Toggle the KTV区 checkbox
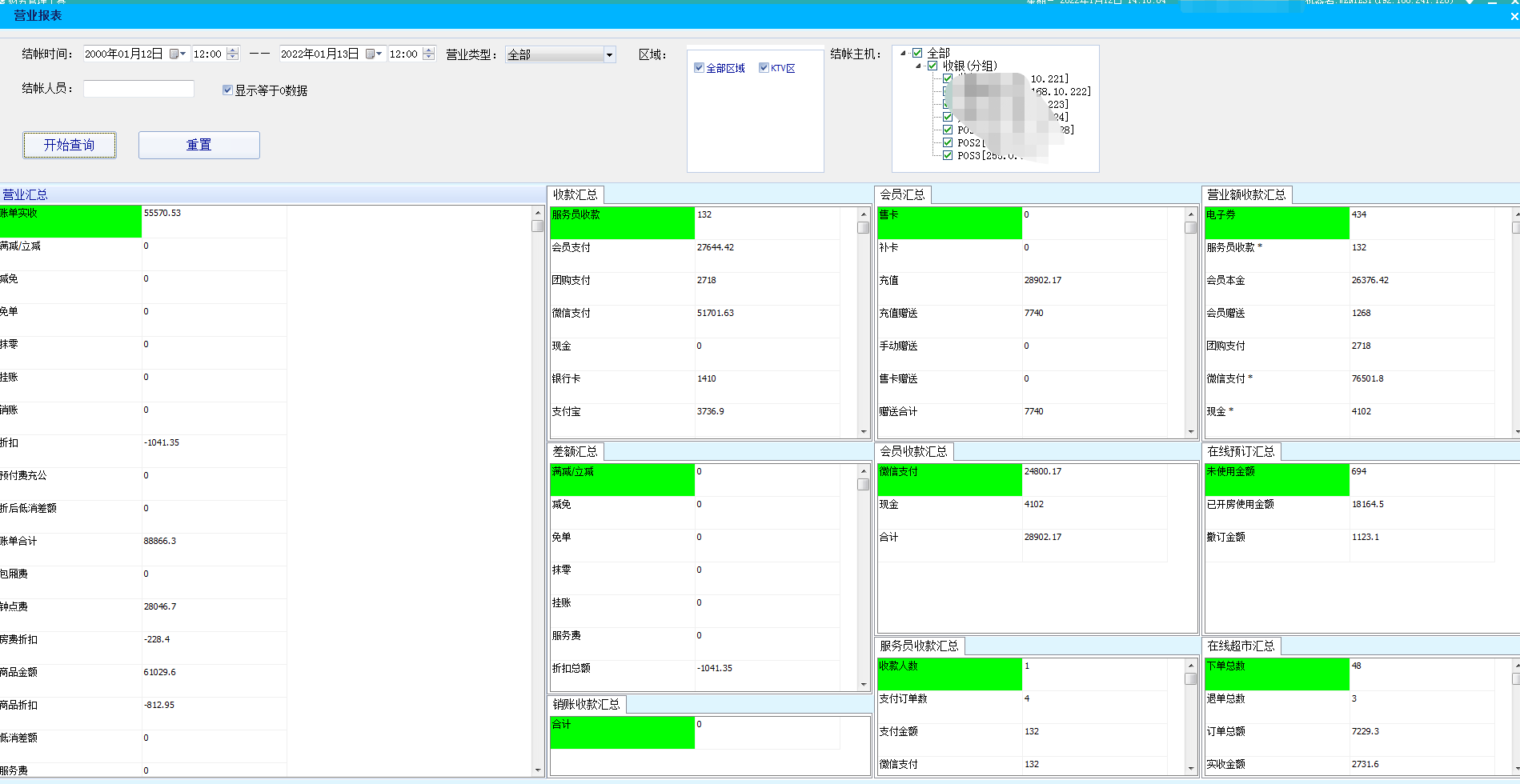The image size is (1520, 784). click(764, 68)
